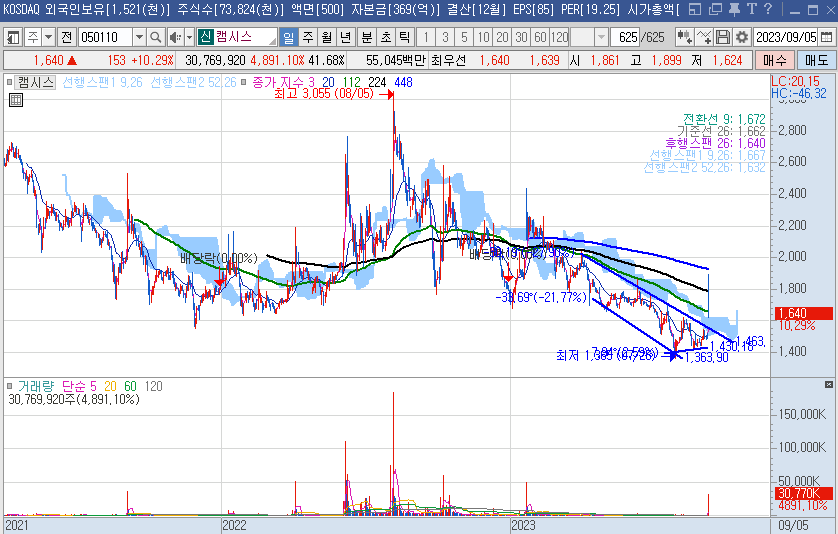Click the 신 badge beside 캠시스
This screenshot has height=534, width=838.
tap(206, 37)
